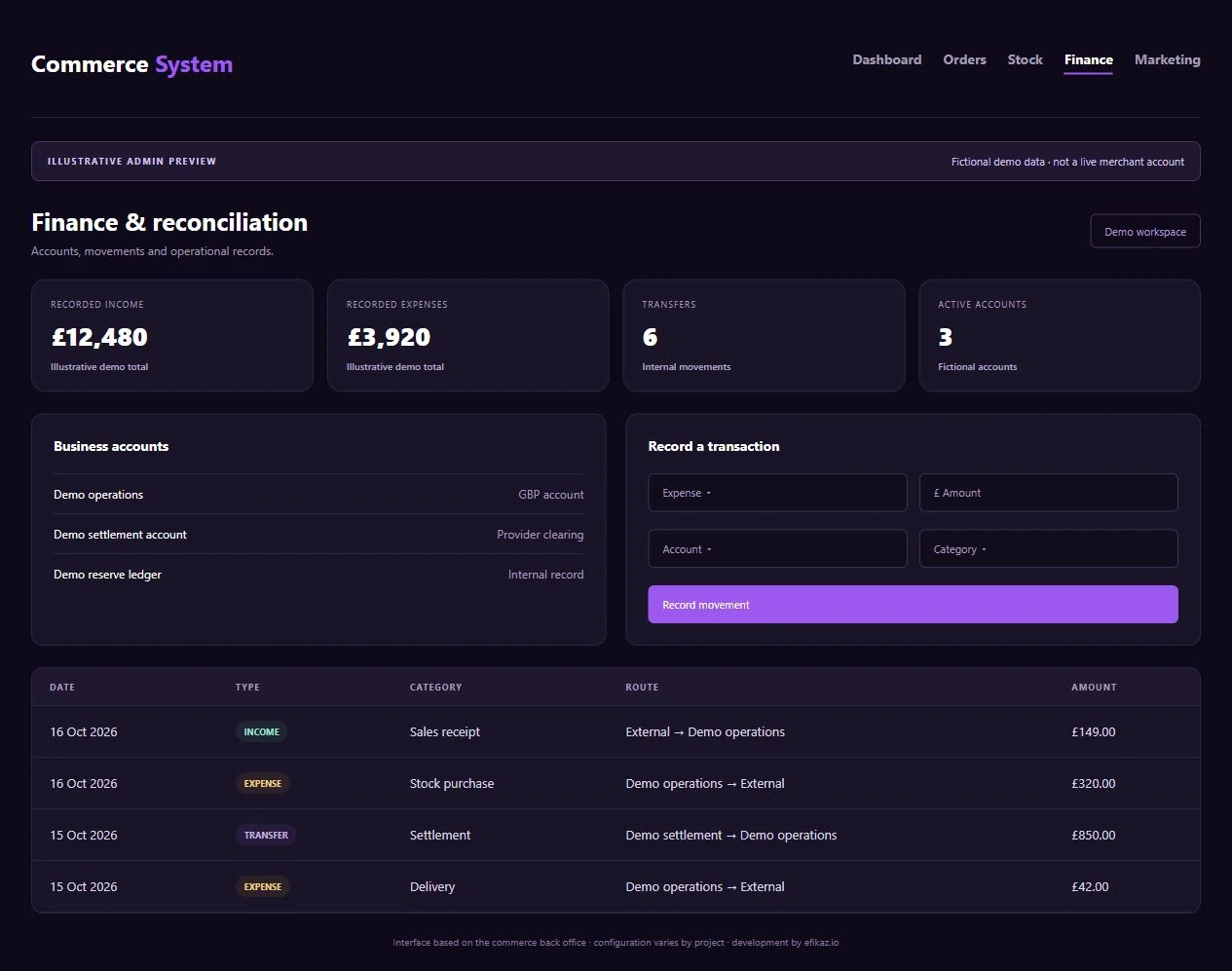Click the Stock purchase category cell
Viewport: 1232px width, 971px height.
pyautogui.click(x=452, y=784)
